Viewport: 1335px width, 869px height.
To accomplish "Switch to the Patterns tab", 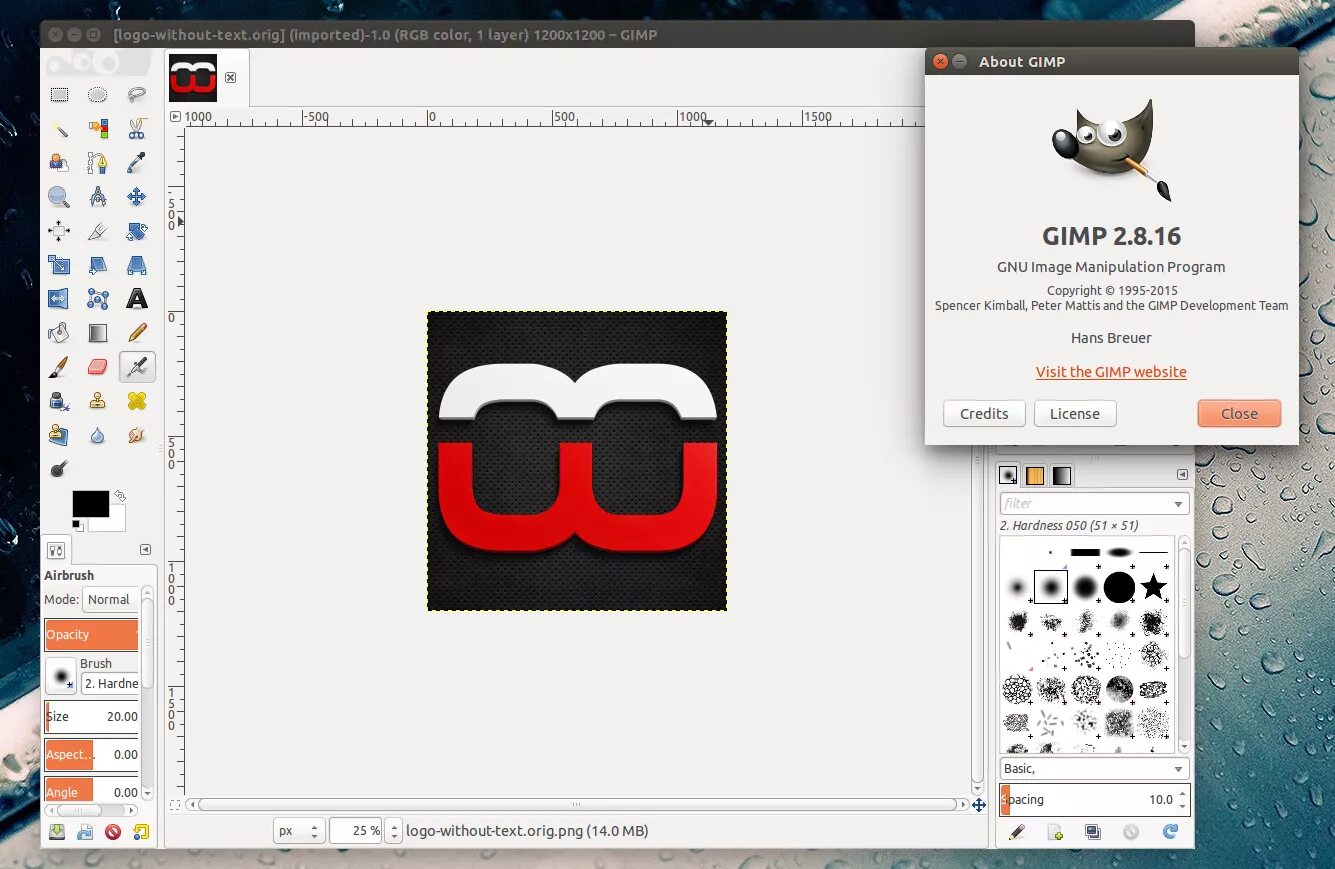I will pyautogui.click(x=1035, y=475).
